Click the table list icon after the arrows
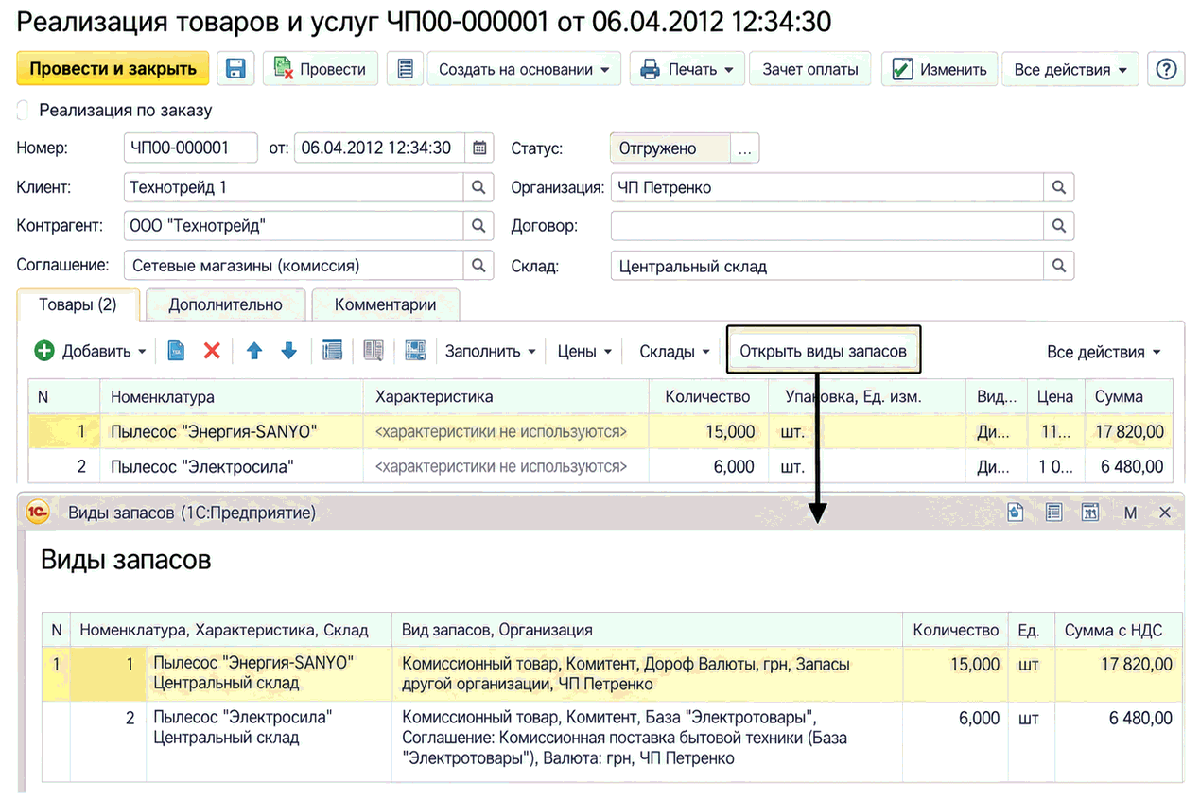The image size is (1200, 800). tap(332, 351)
